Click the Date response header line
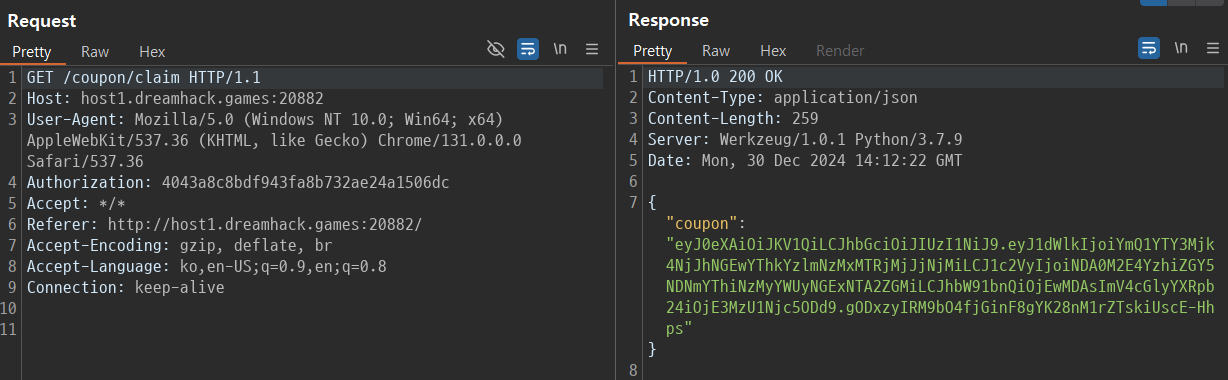Image resolution: width=1228 pixels, height=380 pixels. (x=806, y=161)
